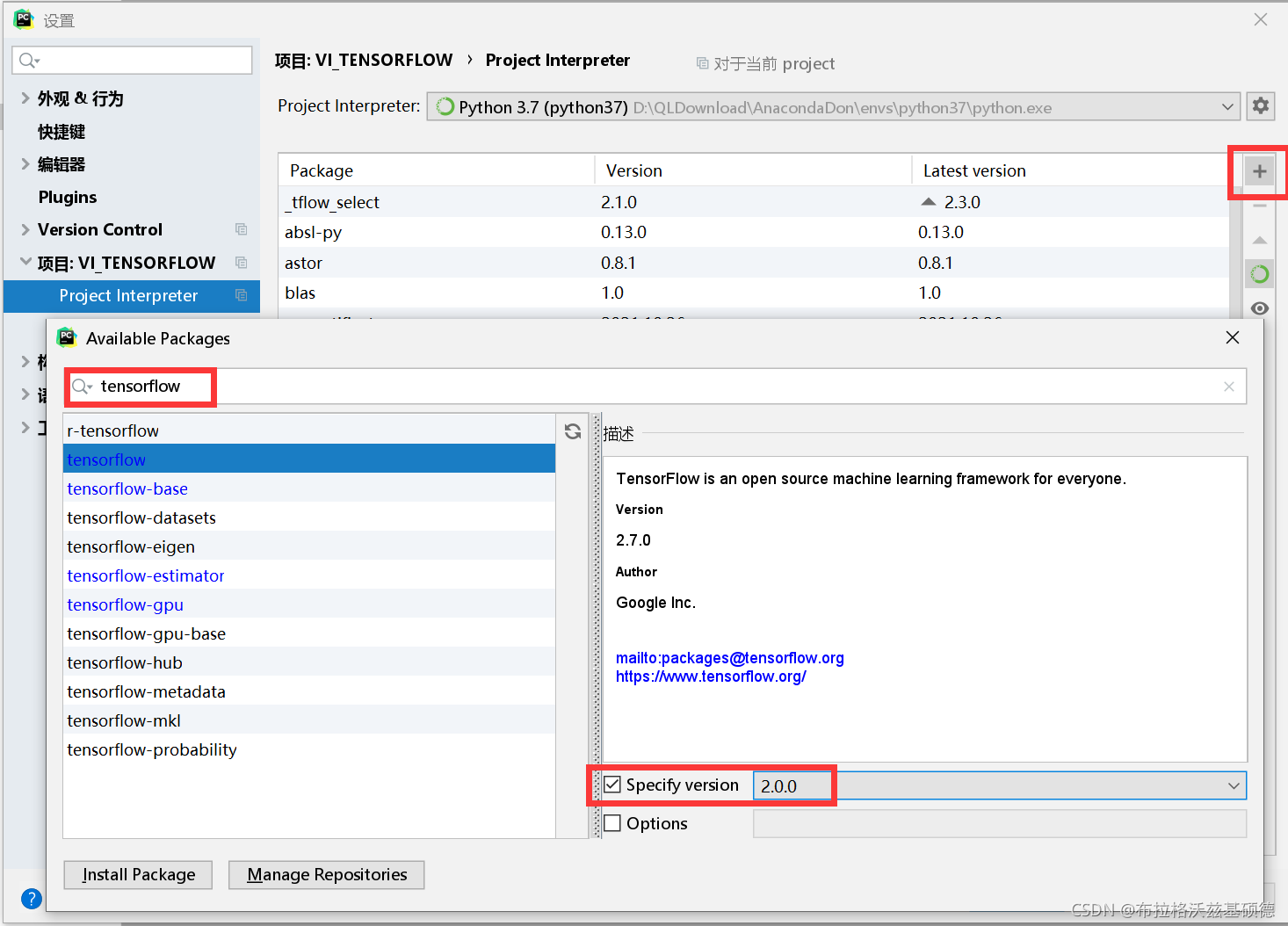Open 外观 & 行为 settings page

[81, 98]
